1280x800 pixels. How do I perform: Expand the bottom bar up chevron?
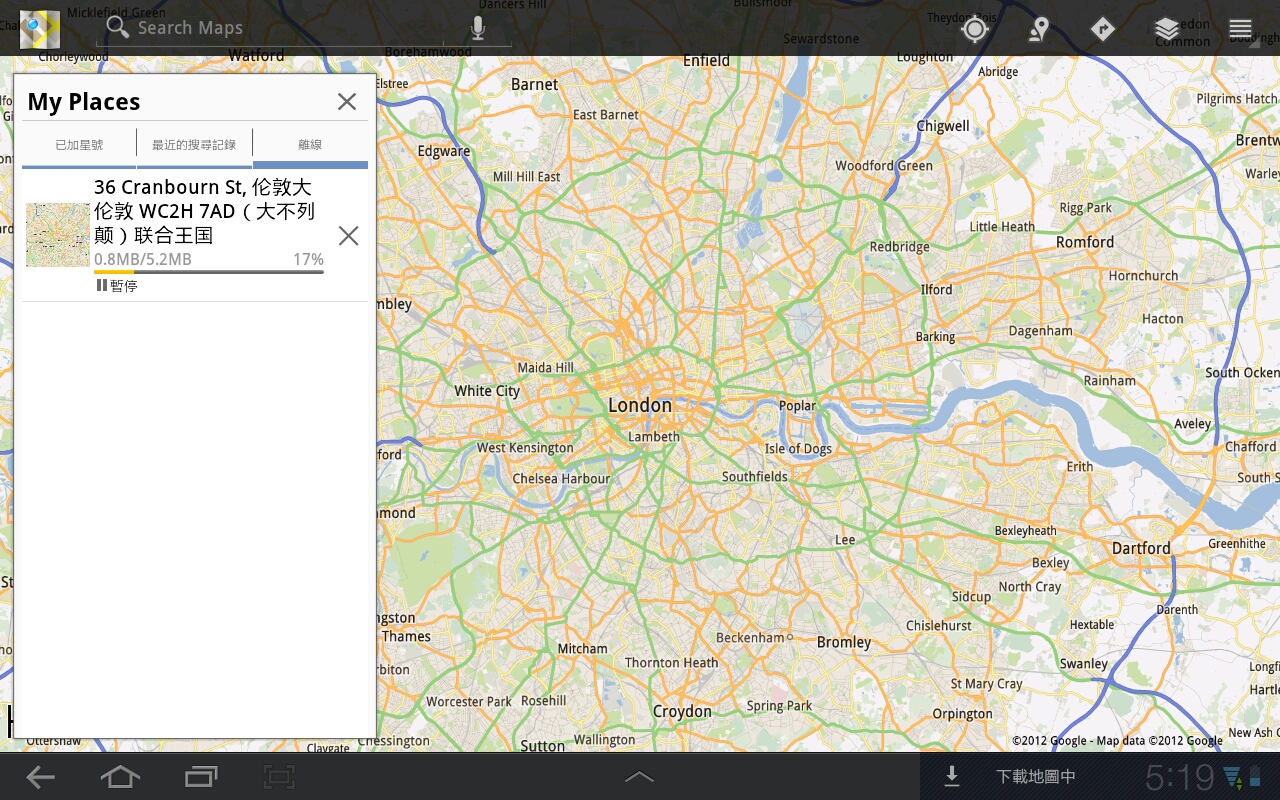pyautogui.click(x=639, y=776)
